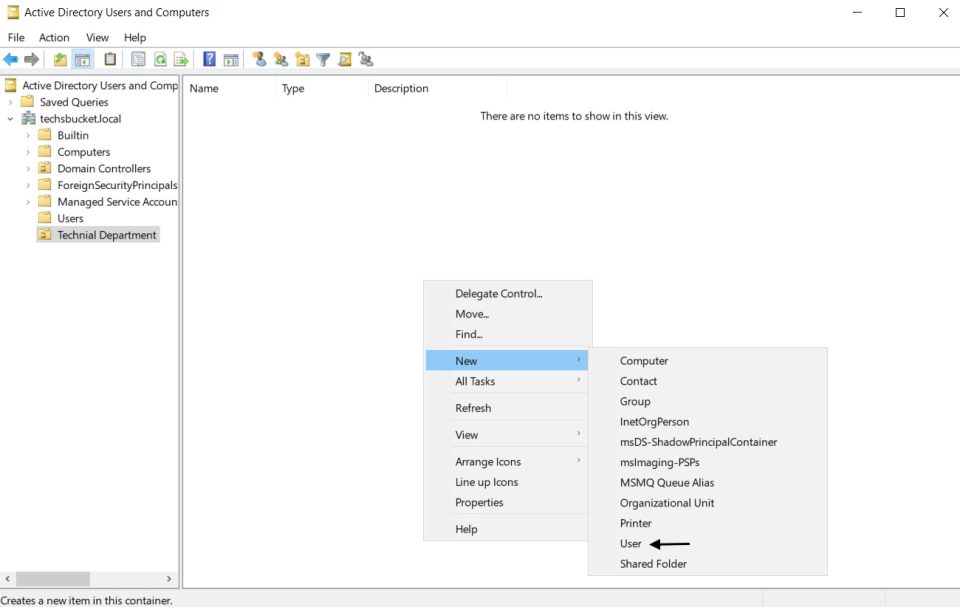Create a new user with the toolbar person icon

click(x=260, y=59)
